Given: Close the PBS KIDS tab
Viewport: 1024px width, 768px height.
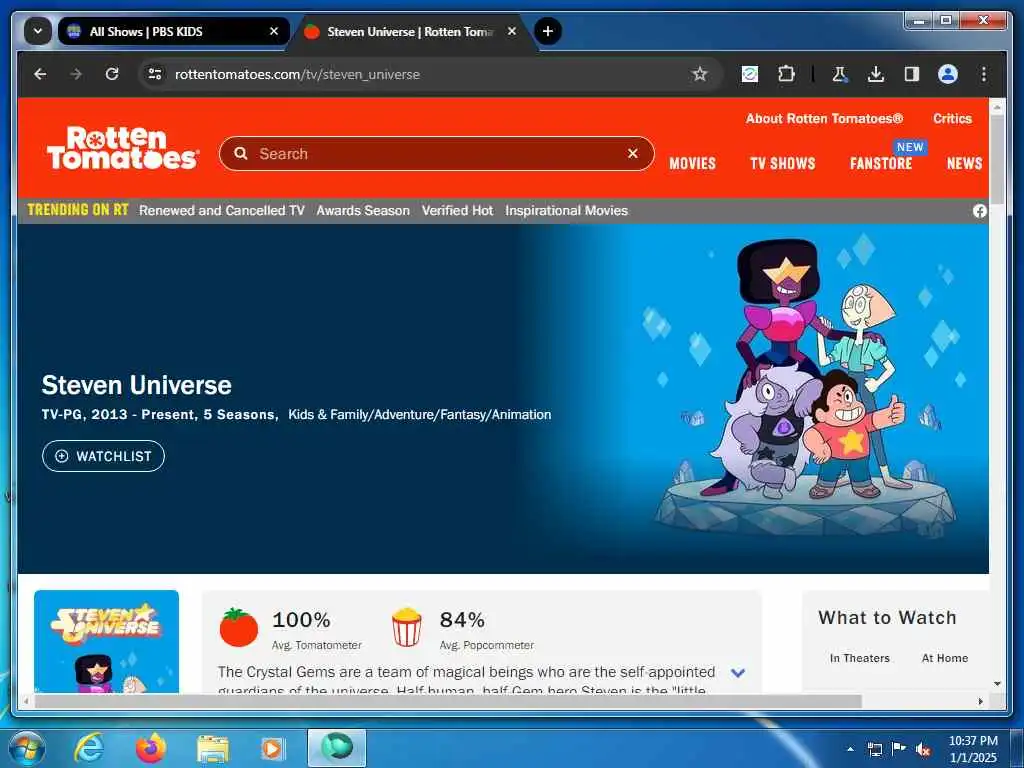Looking at the screenshot, I should pos(274,31).
